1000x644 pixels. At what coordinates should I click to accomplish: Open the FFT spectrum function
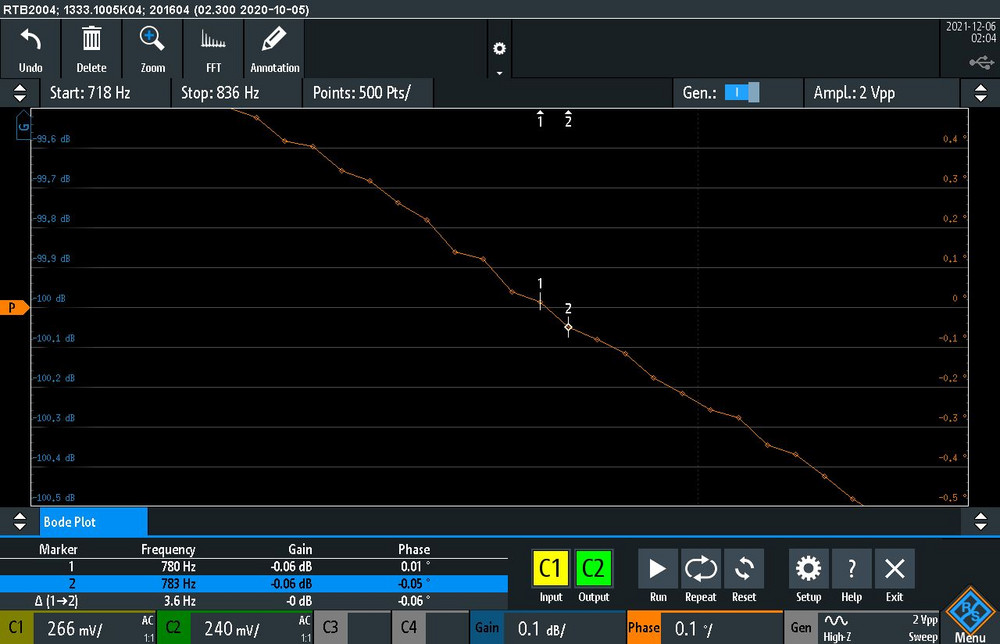click(213, 40)
